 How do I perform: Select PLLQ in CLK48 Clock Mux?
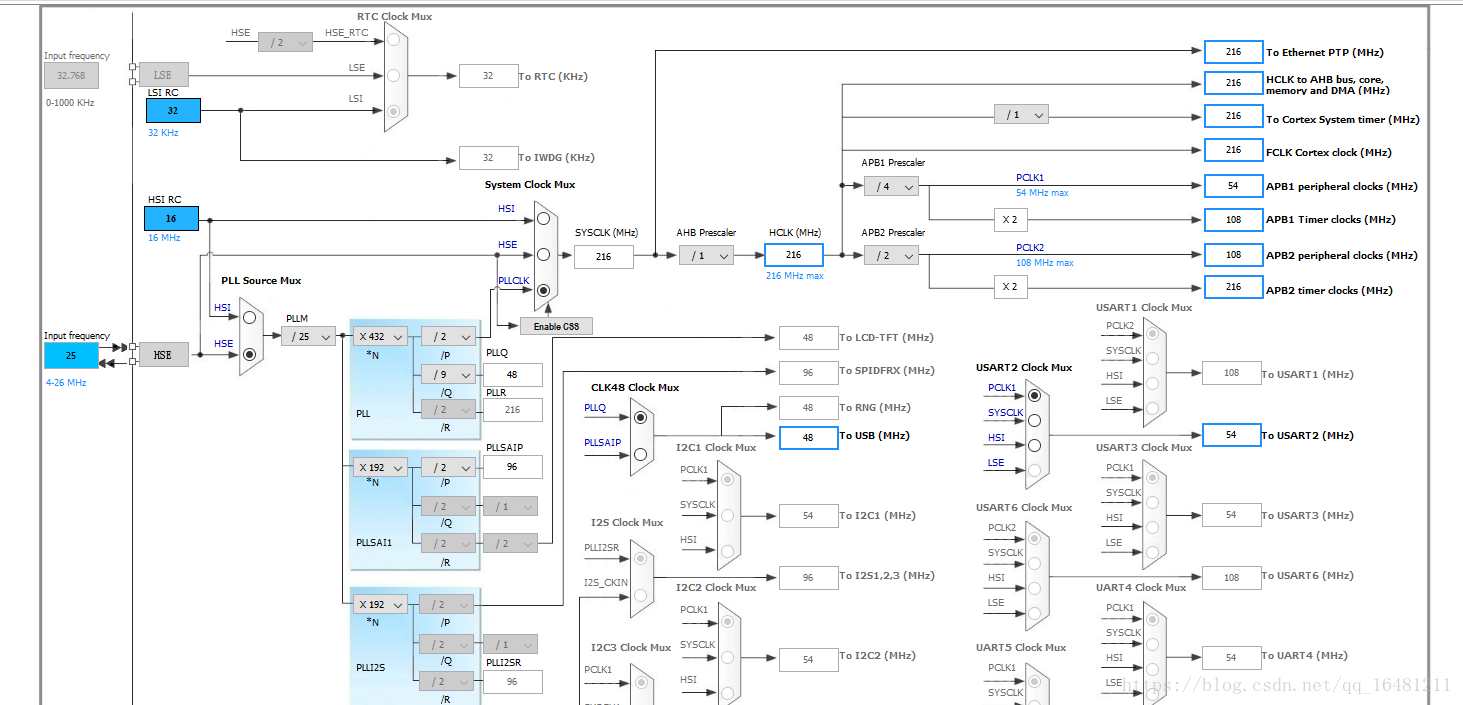[x=640, y=417]
